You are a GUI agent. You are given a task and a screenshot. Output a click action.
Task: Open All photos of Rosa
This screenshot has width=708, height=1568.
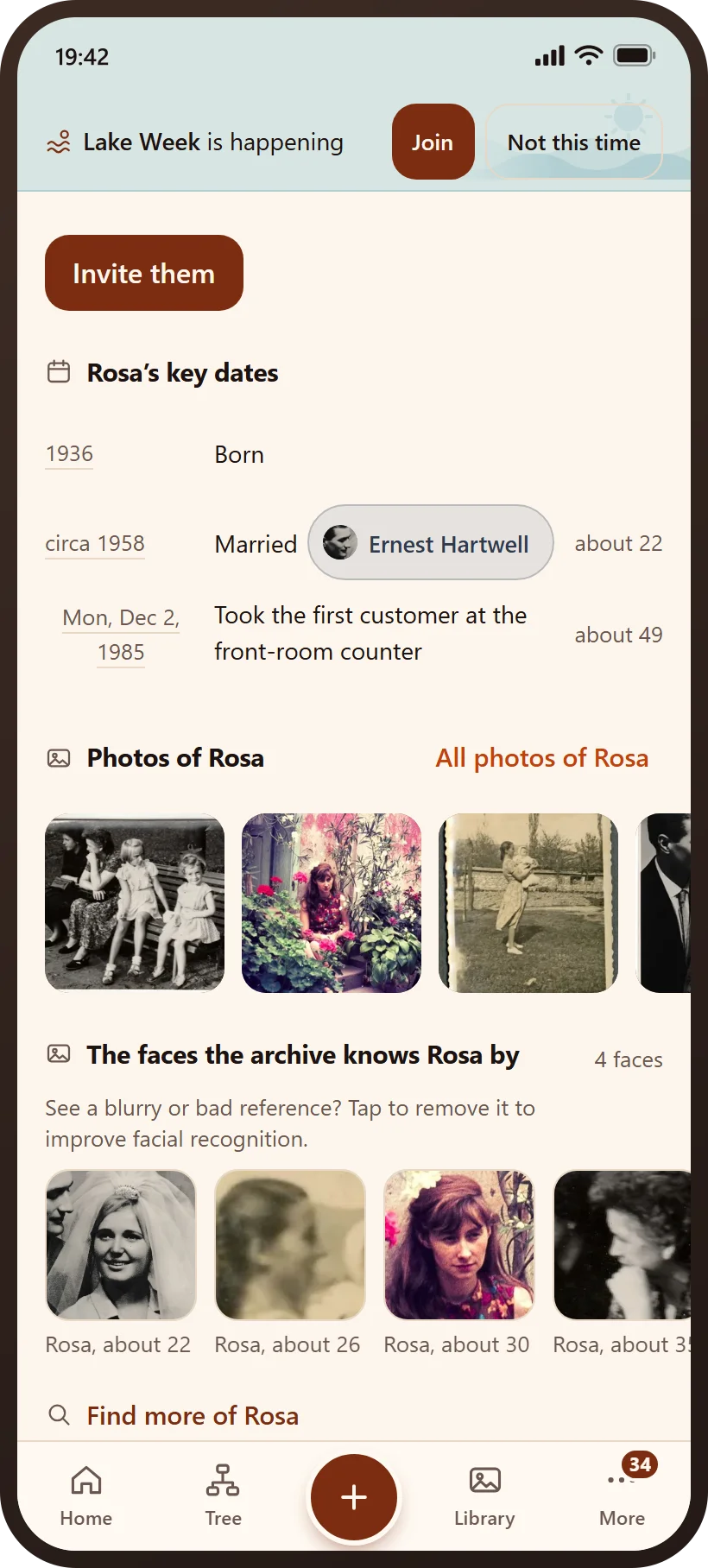point(542,758)
